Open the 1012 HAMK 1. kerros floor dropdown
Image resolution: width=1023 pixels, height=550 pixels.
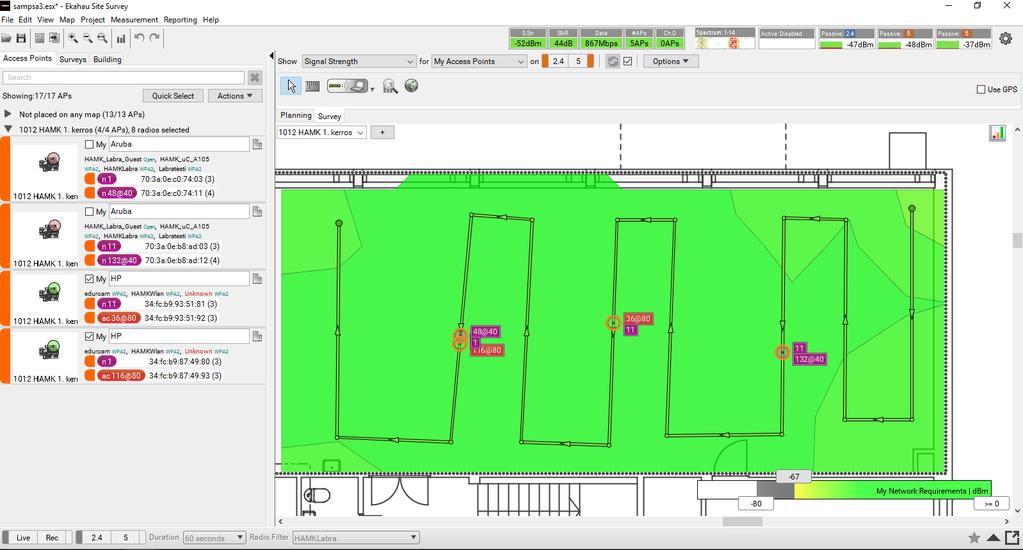click(x=321, y=132)
